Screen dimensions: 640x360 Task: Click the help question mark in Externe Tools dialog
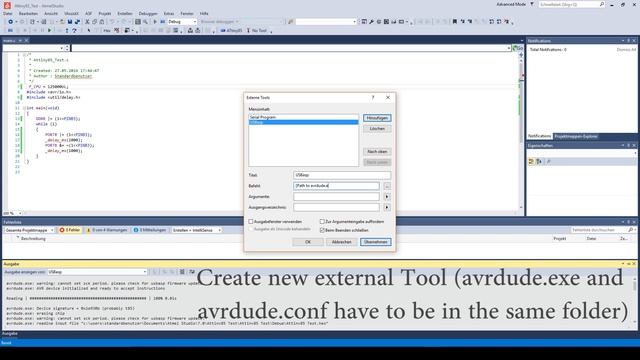(373, 98)
